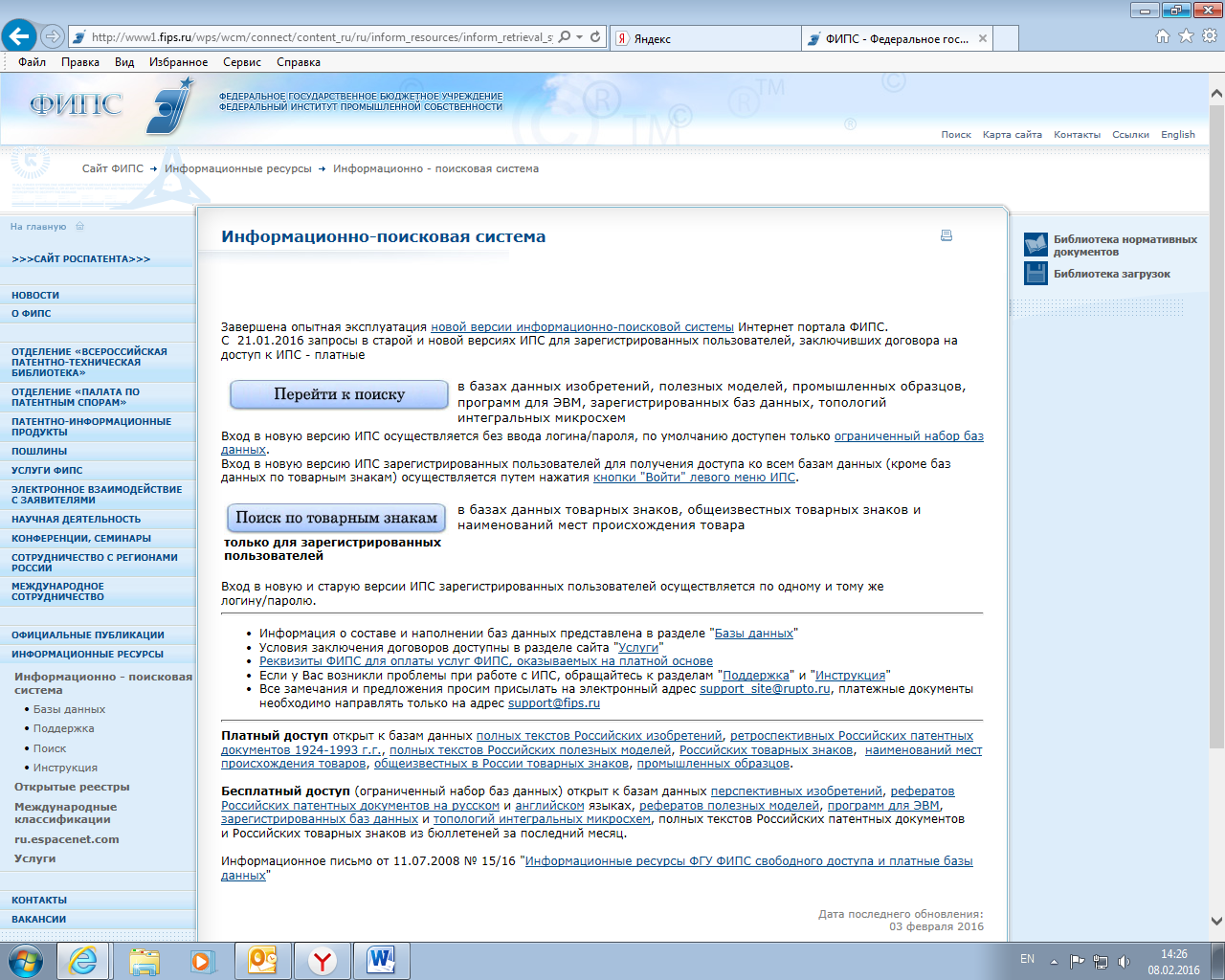Open Yandex browser taskbar icon
The height and width of the screenshot is (980, 1225).
322,961
